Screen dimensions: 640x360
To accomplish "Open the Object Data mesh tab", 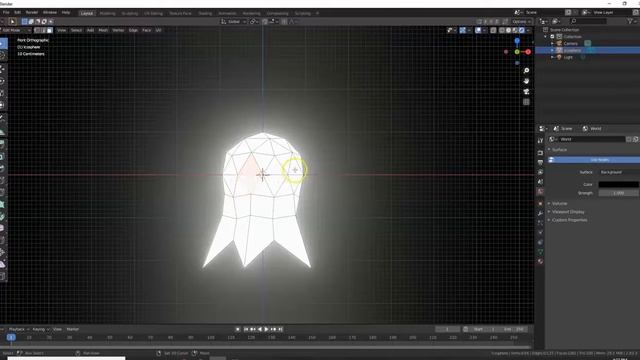I will pyautogui.click(x=540, y=252).
